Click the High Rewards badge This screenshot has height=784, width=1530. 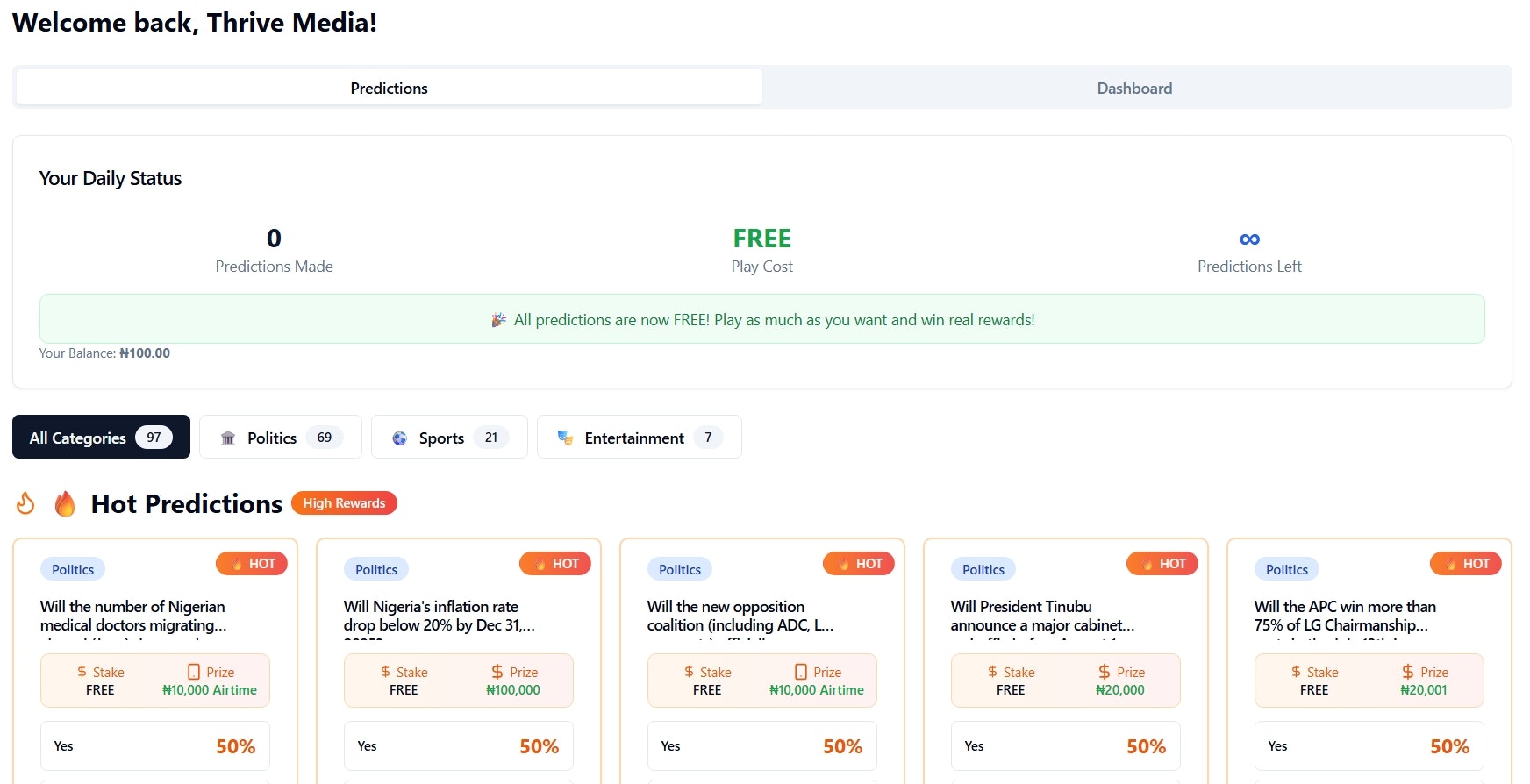[344, 502]
